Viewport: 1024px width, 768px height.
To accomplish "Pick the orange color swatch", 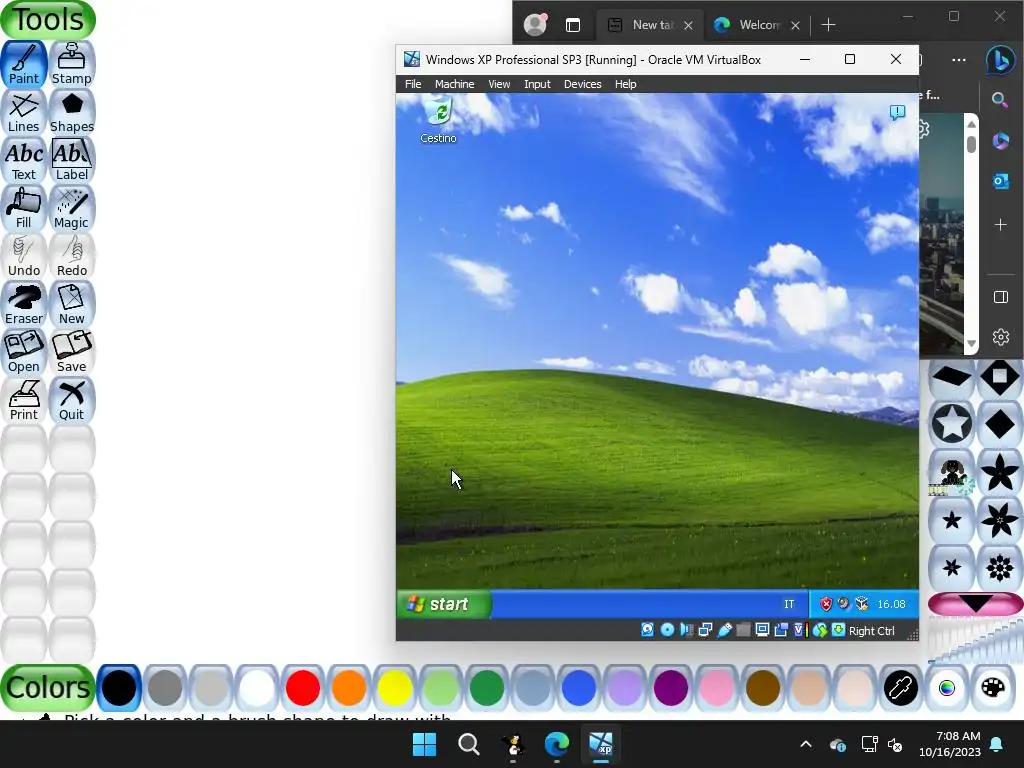I will [x=349, y=688].
